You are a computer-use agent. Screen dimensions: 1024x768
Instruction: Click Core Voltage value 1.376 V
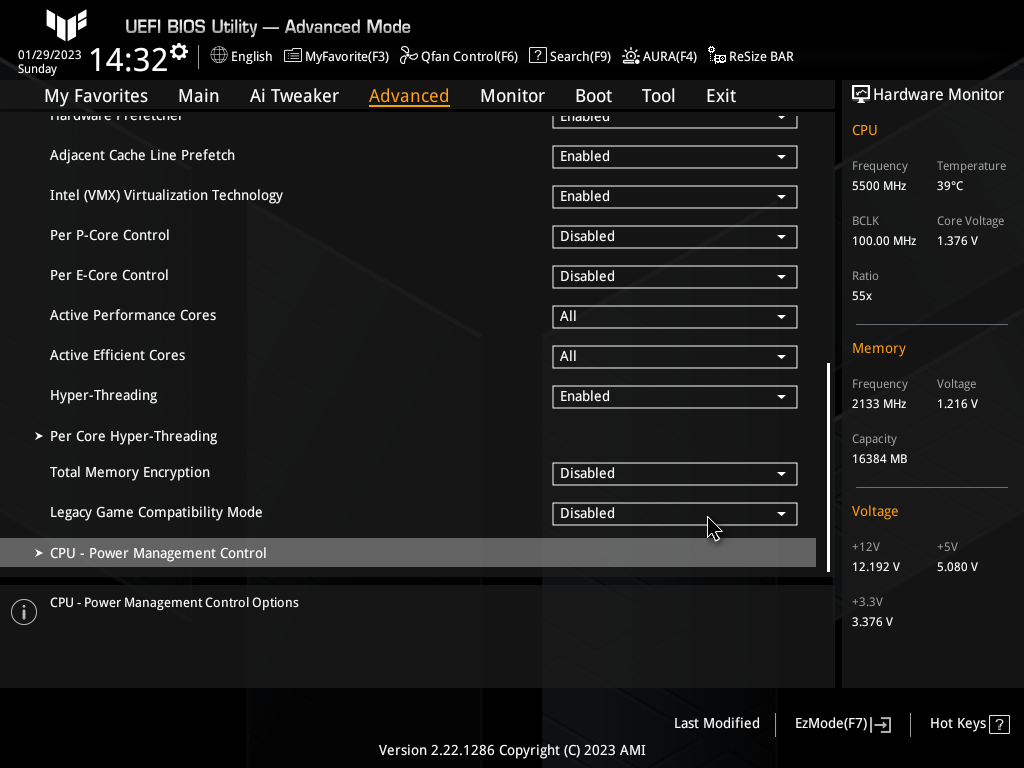[x=957, y=241]
